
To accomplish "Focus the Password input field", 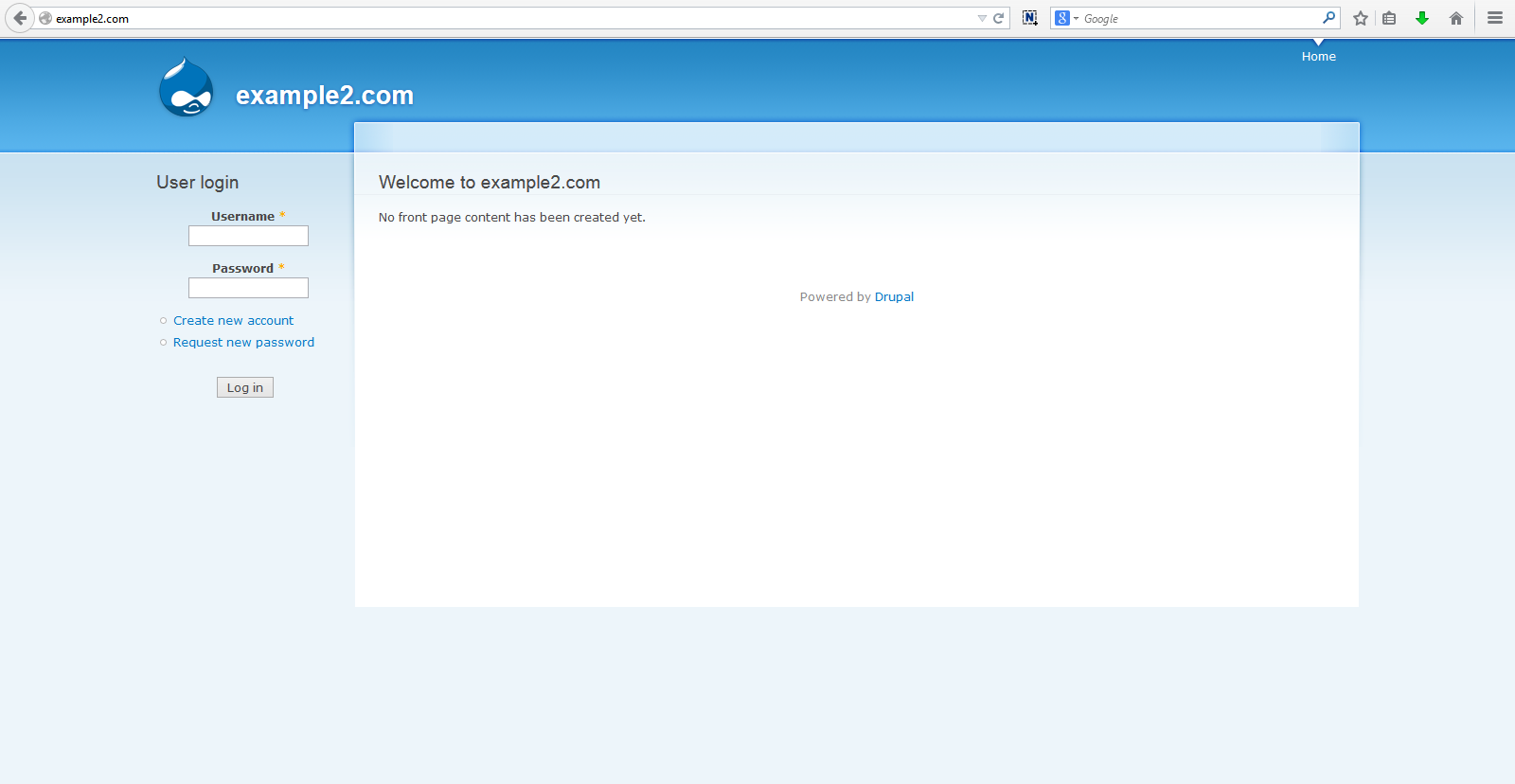I will [x=248, y=288].
